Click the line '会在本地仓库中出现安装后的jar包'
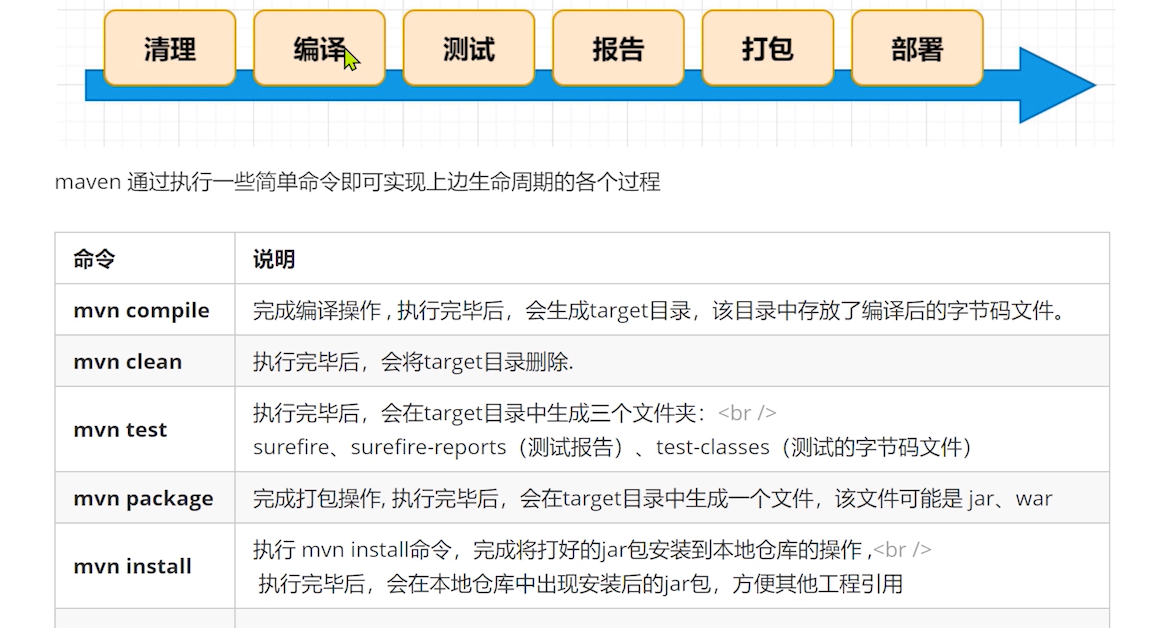Screen dimensions: 1158x628 coord(580,584)
